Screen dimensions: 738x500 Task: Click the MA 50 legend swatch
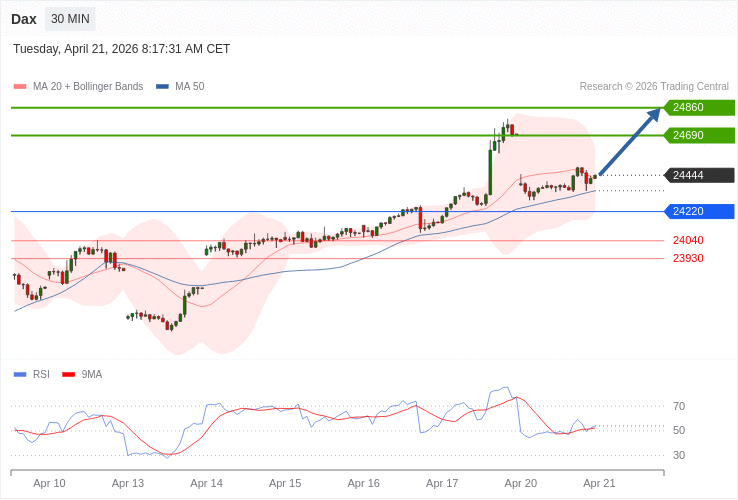pos(162,87)
